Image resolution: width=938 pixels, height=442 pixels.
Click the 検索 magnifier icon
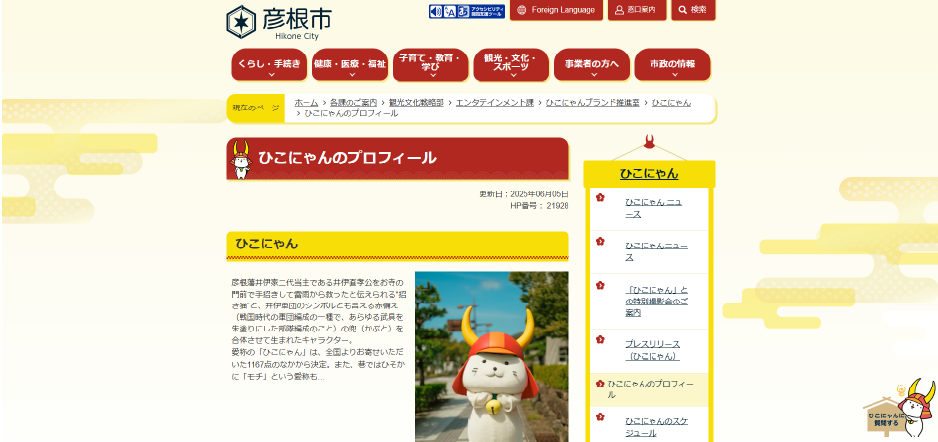[x=682, y=10]
